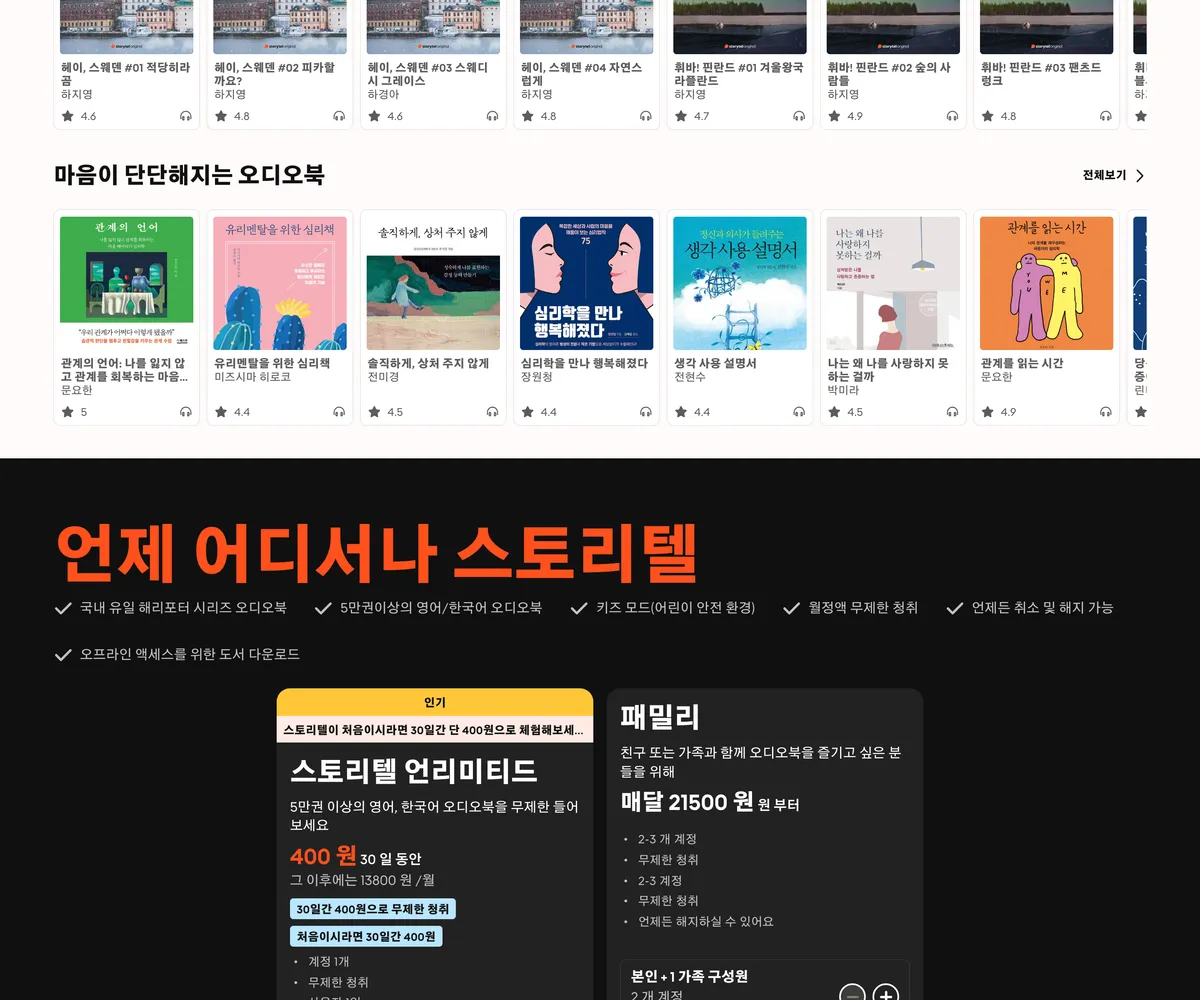This screenshot has height=1000, width=1200.
Task: Click headphone icon on 헤이, 스웨덴 #01 card
Action: [x=186, y=116]
